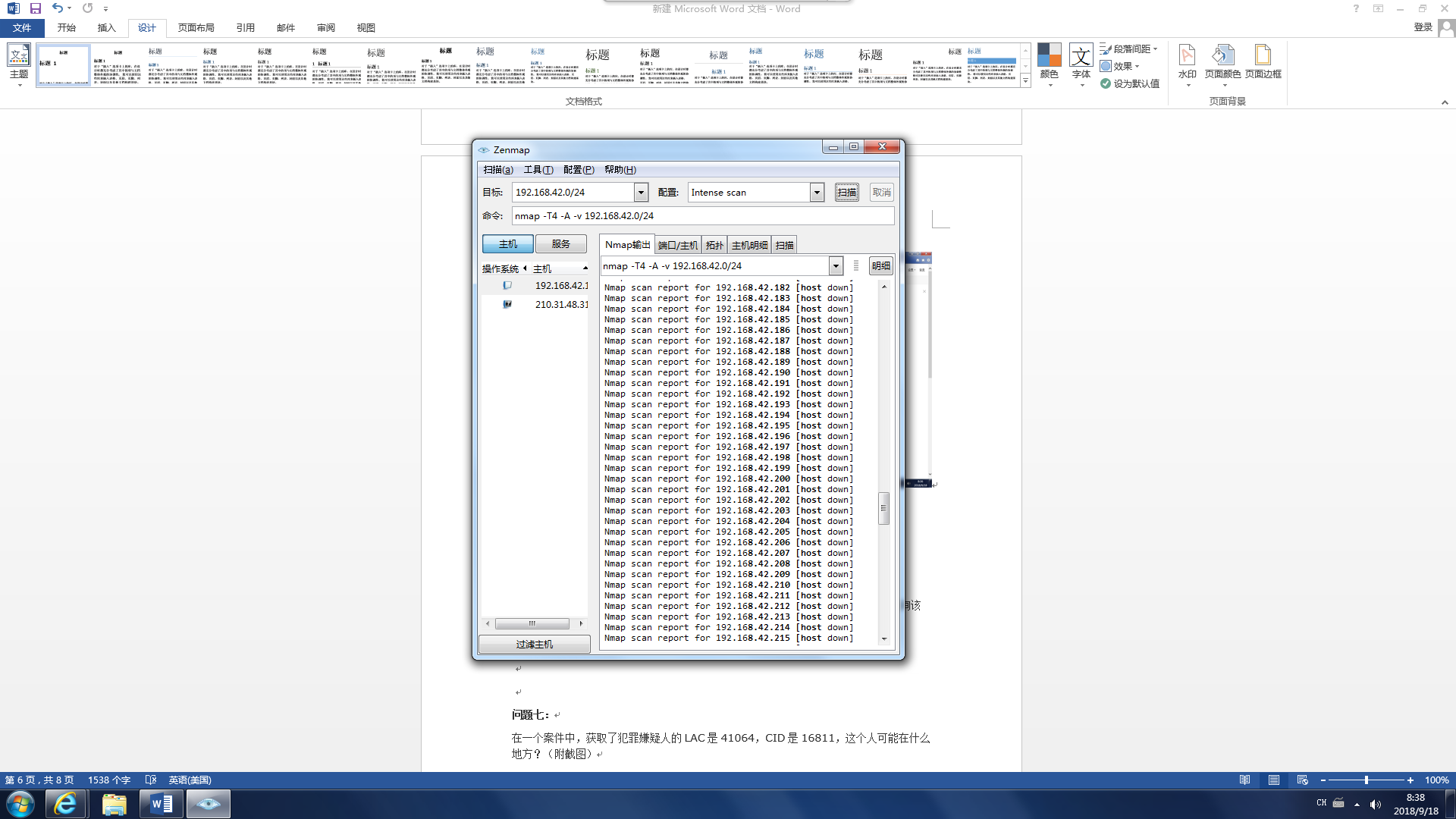Viewport: 1456px width, 819px height.
Task: Switch to the Topology (拓扑) tab
Action: pos(714,245)
